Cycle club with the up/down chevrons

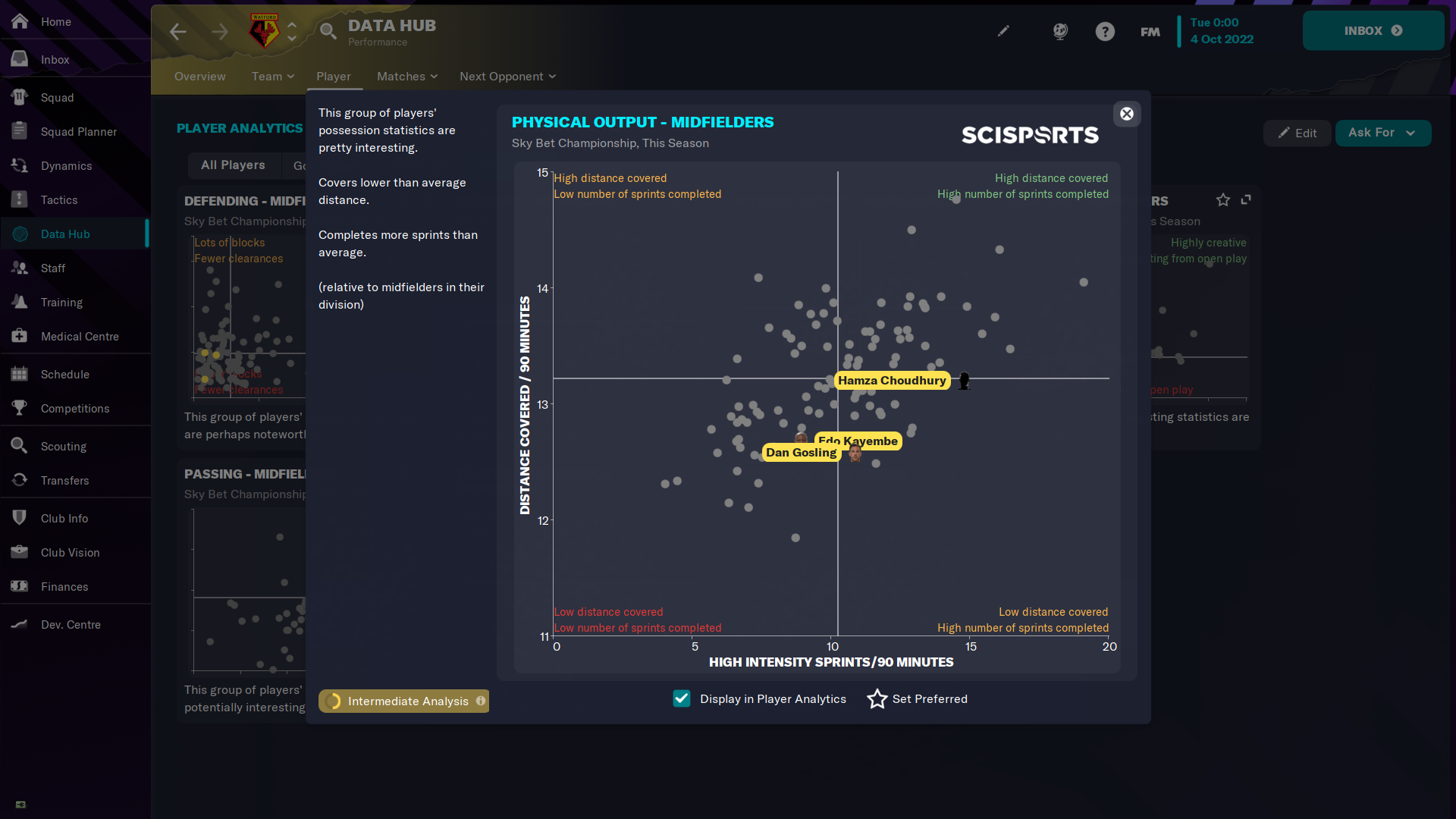292,31
